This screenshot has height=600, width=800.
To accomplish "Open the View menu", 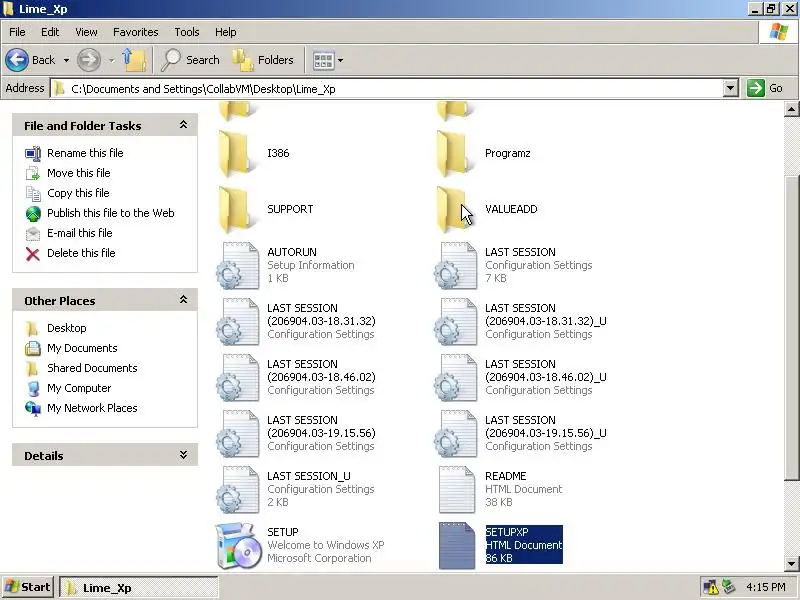I will click(x=86, y=32).
